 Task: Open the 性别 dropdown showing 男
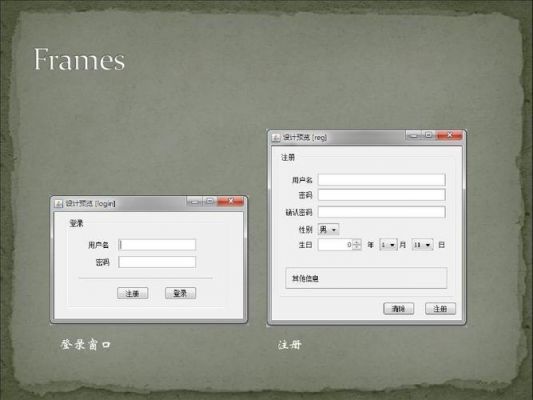pyautogui.click(x=328, y=230)
